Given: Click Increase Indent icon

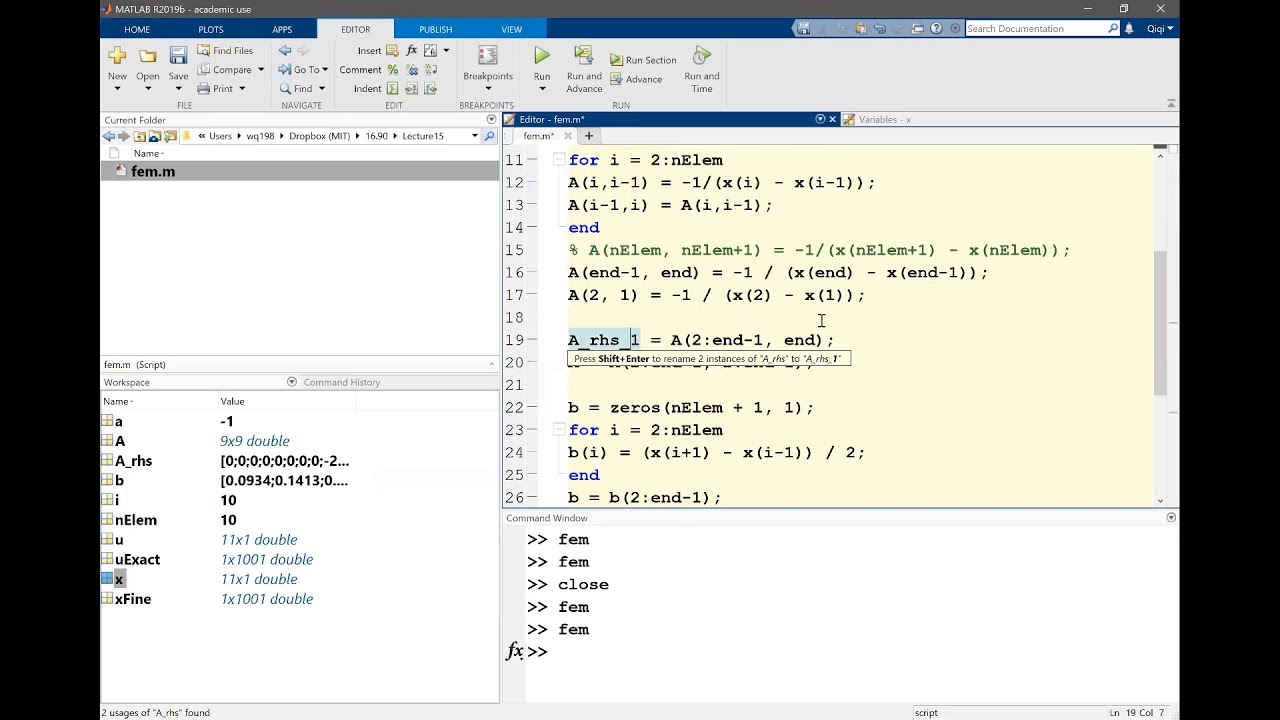Looking at the screenshot, I should [412, 88].
